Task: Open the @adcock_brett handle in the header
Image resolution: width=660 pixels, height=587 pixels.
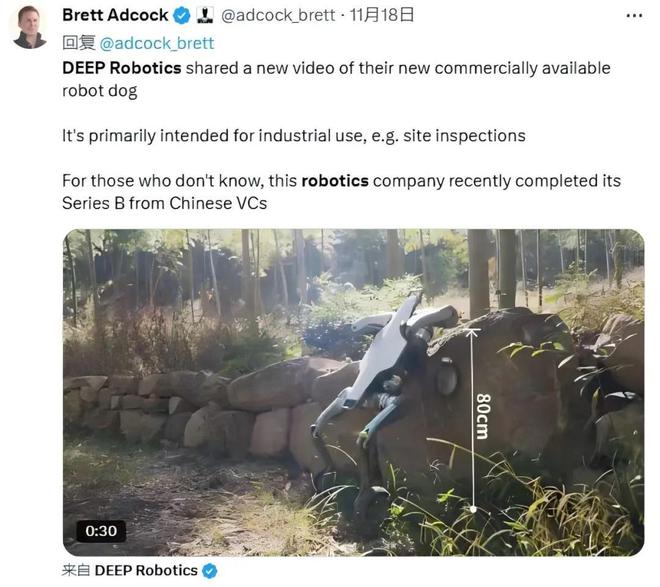Action: [278, 16]
